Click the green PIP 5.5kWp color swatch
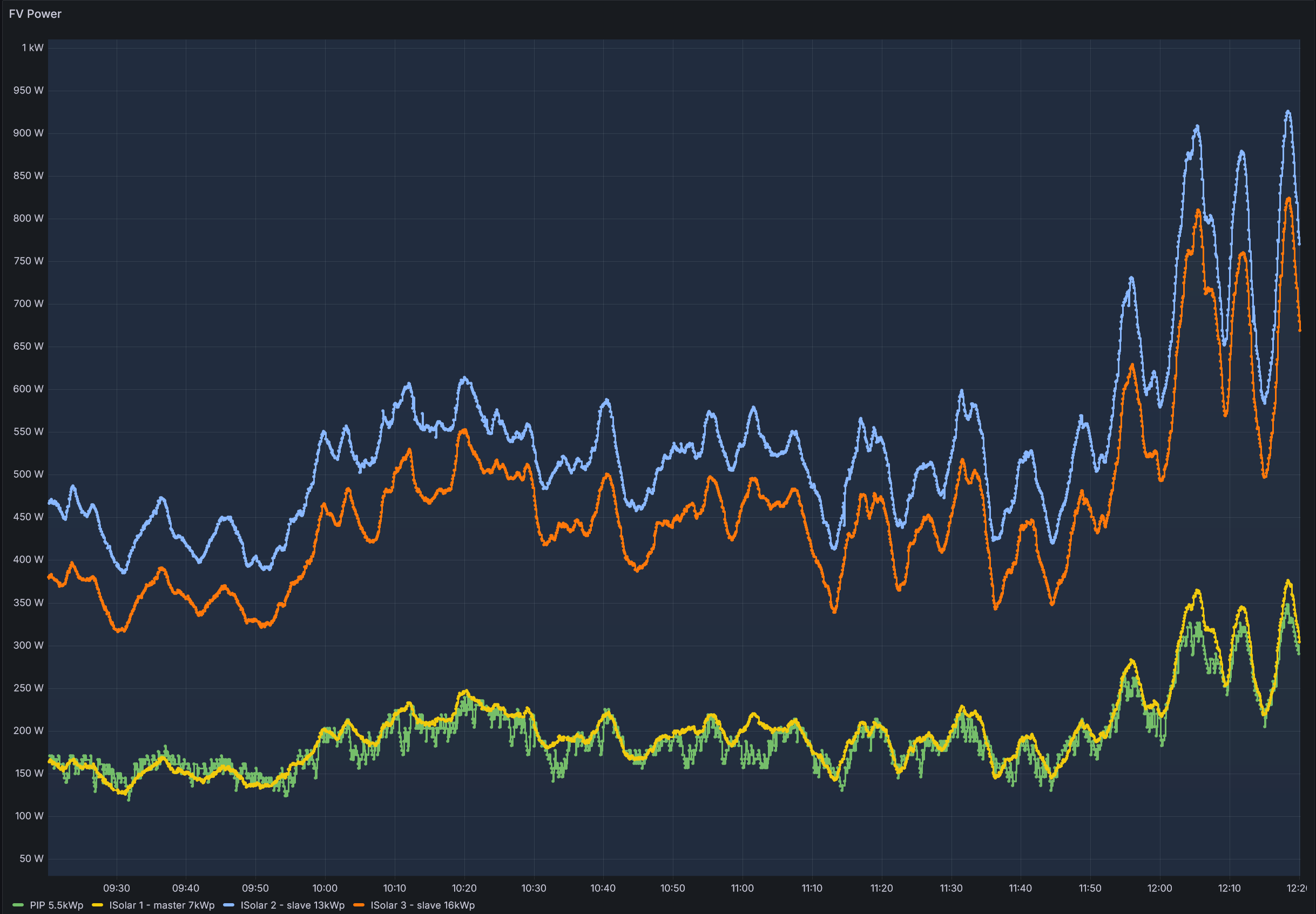This screenshot has width=1316, height=914. click(18, 905)
